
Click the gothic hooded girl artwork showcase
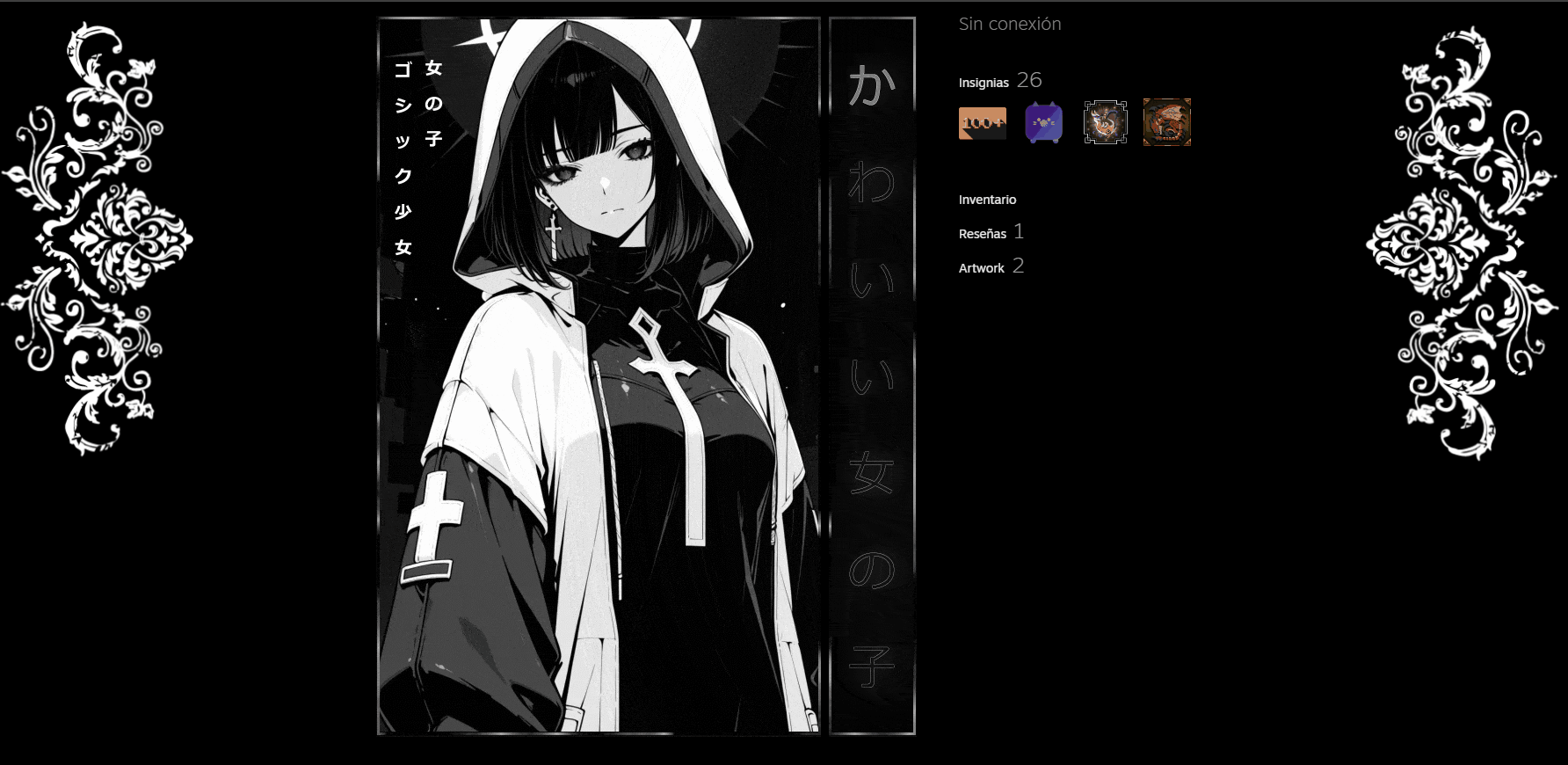tap(599, 375)
